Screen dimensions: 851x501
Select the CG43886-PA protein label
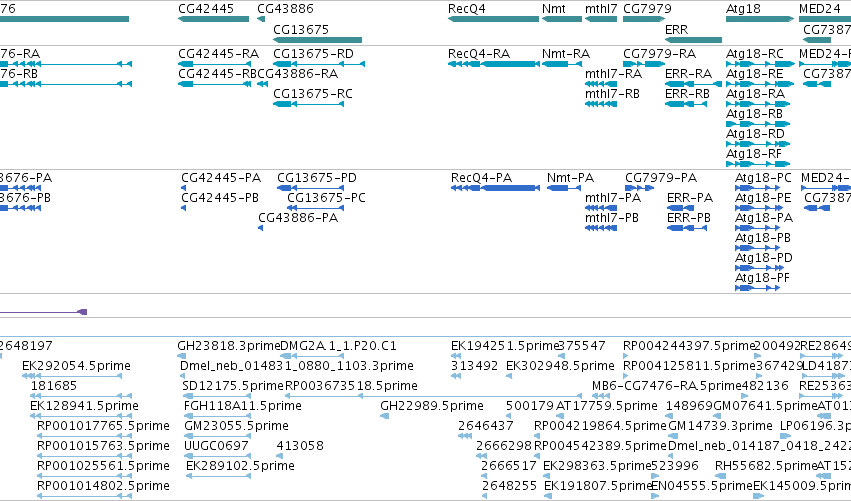[298, 218]
